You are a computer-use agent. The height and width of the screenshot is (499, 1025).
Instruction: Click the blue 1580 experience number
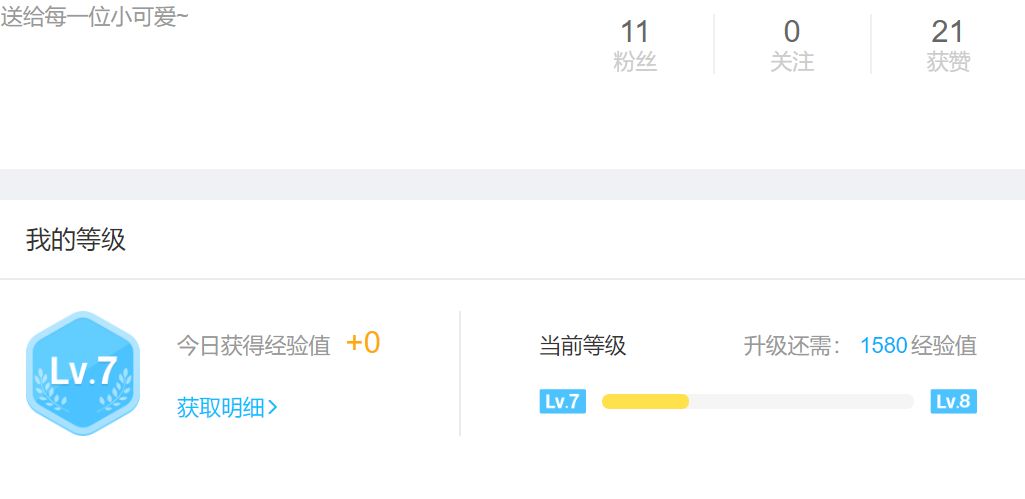[x=883, y=346]
